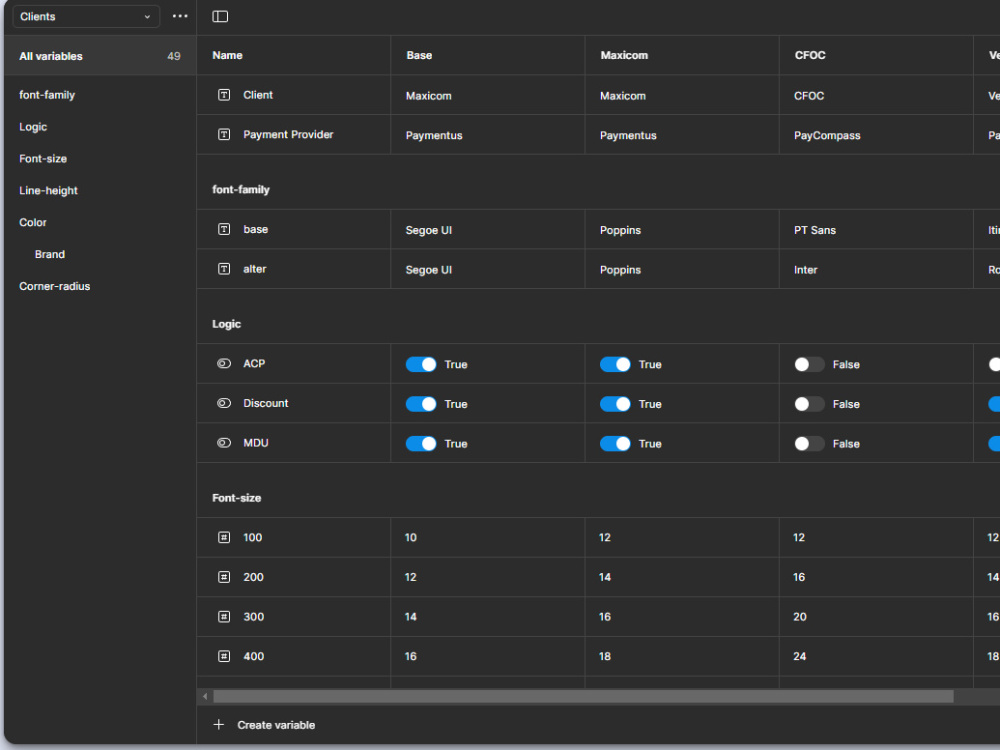The width and height of the screenshot is (1000, 750).
Task: Select Segoe UI value in alter row
Action: [x=429, y=270]
